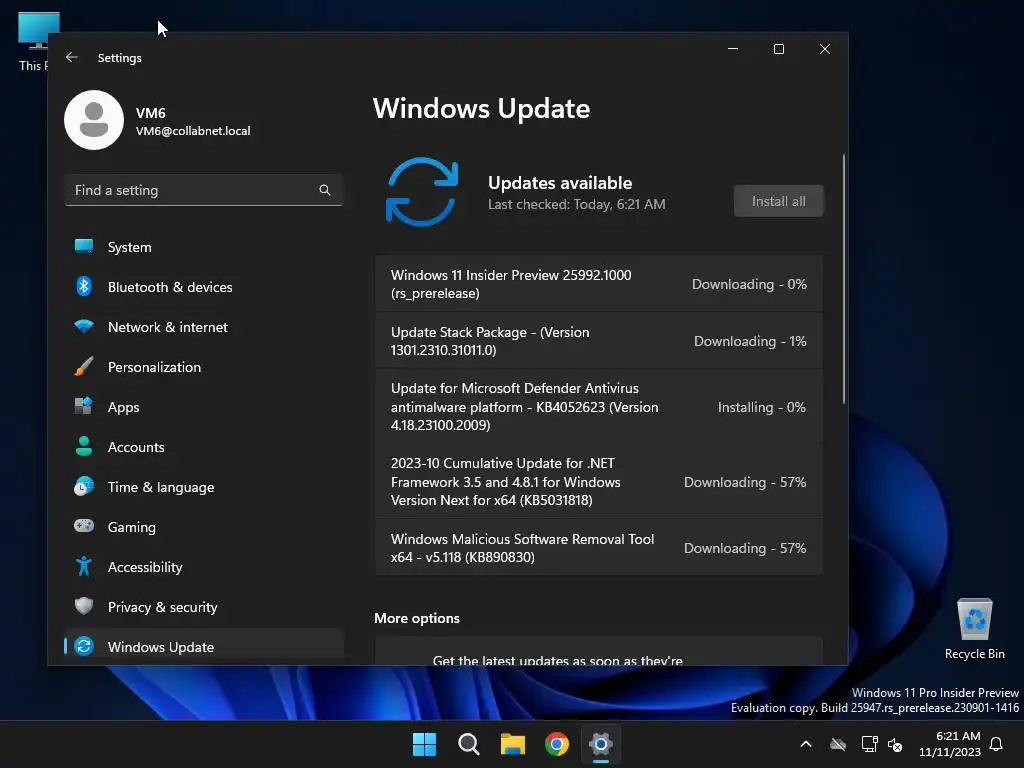Click the back arrow in Settings
The height and width of the screenshot is (768, 1024).
72,57
